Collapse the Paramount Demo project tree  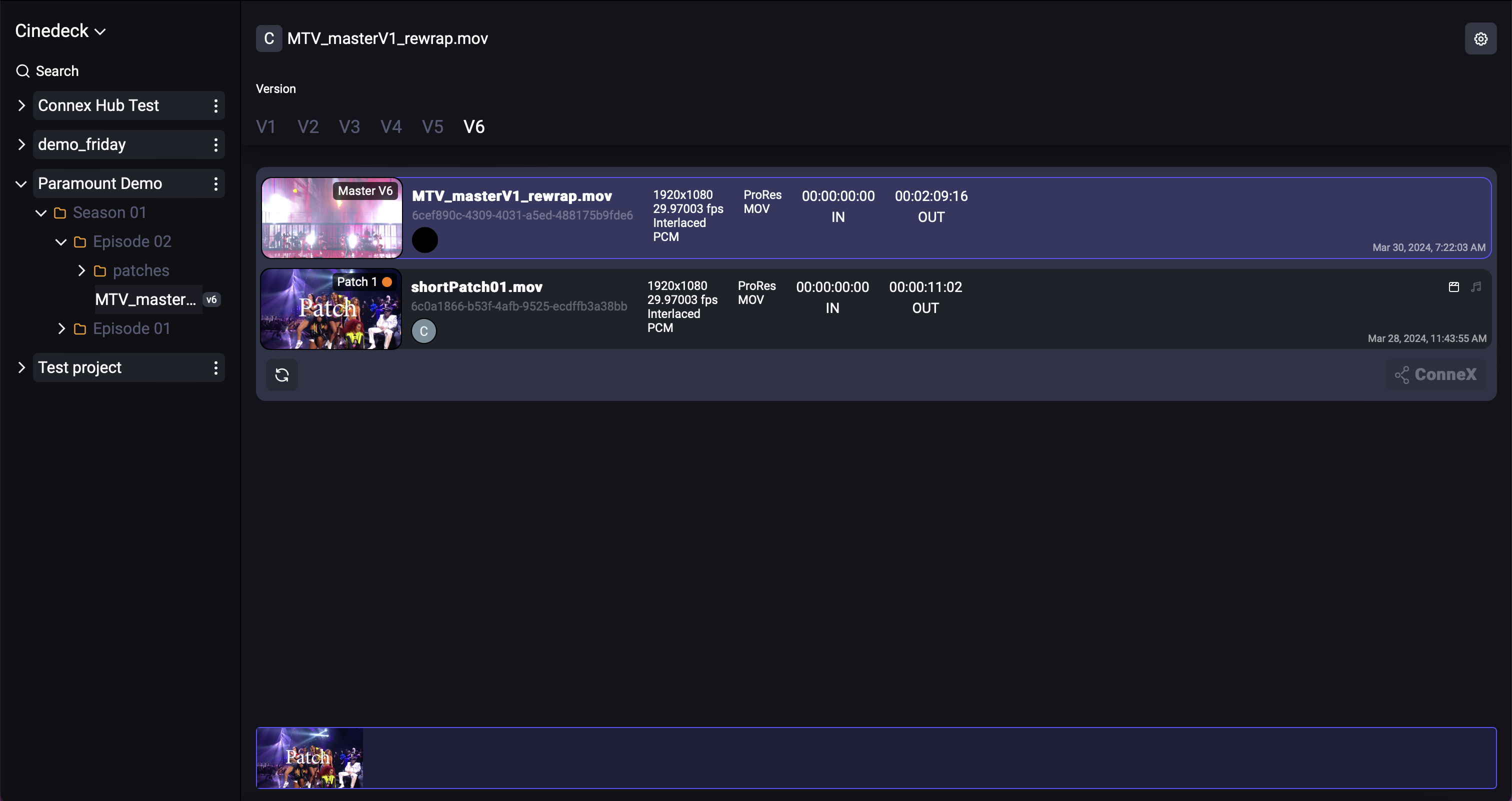point(21,183)
